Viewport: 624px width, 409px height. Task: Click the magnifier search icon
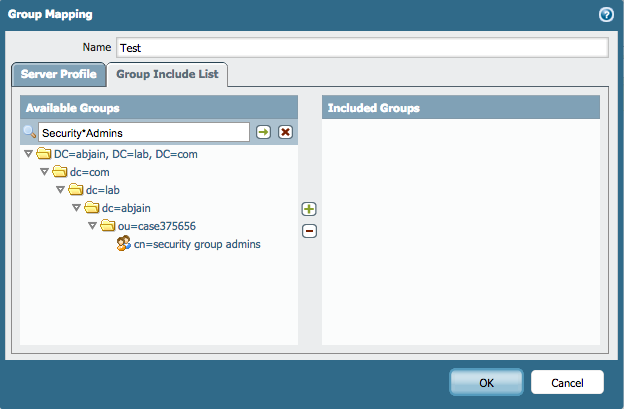point(29,132)
